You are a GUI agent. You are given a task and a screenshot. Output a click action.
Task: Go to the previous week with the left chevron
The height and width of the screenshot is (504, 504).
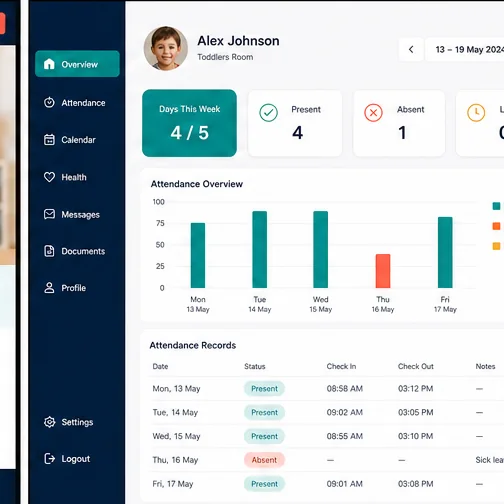point(411,50)
